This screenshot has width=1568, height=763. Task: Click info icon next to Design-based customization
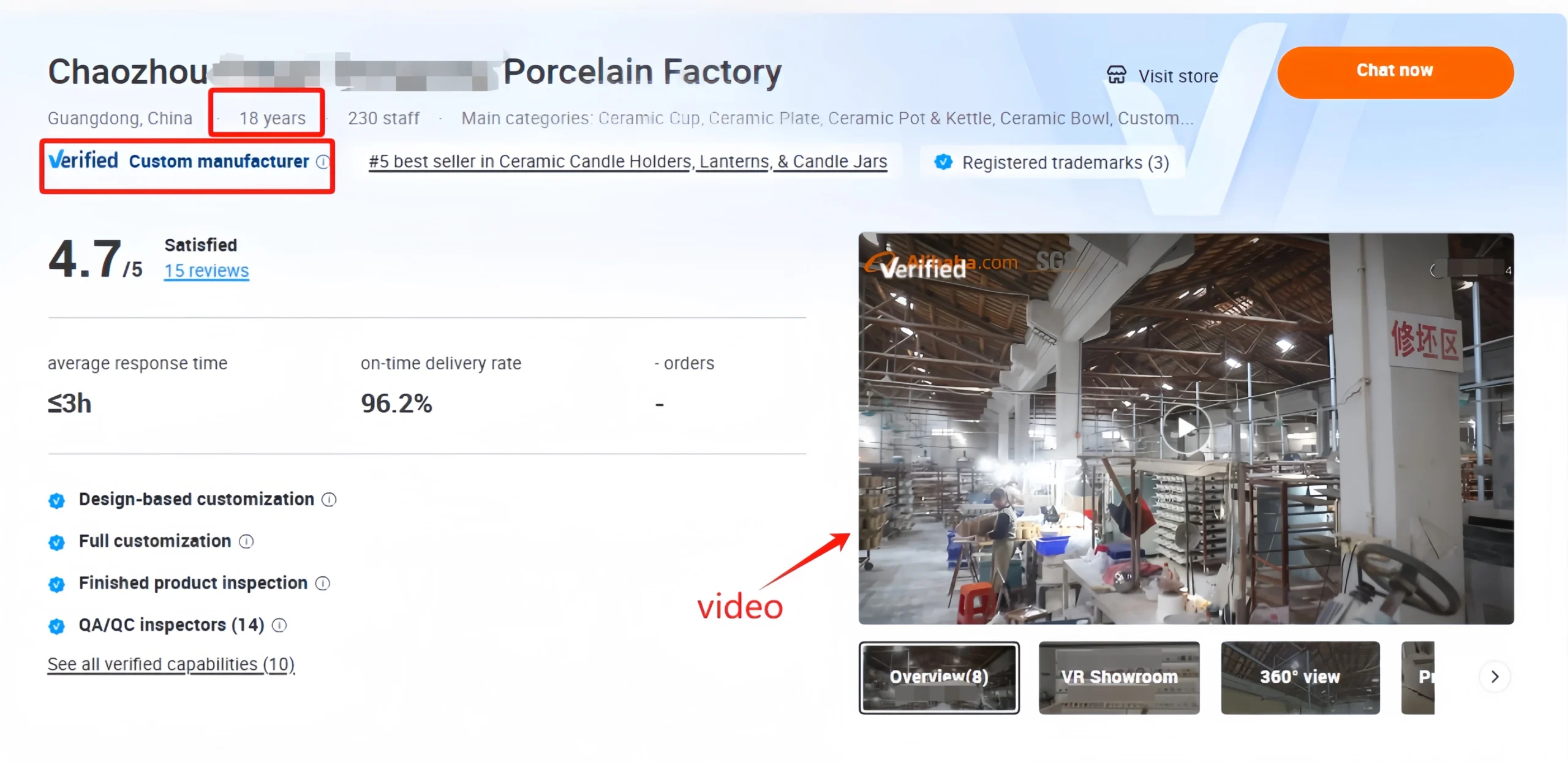pos(329,500)
